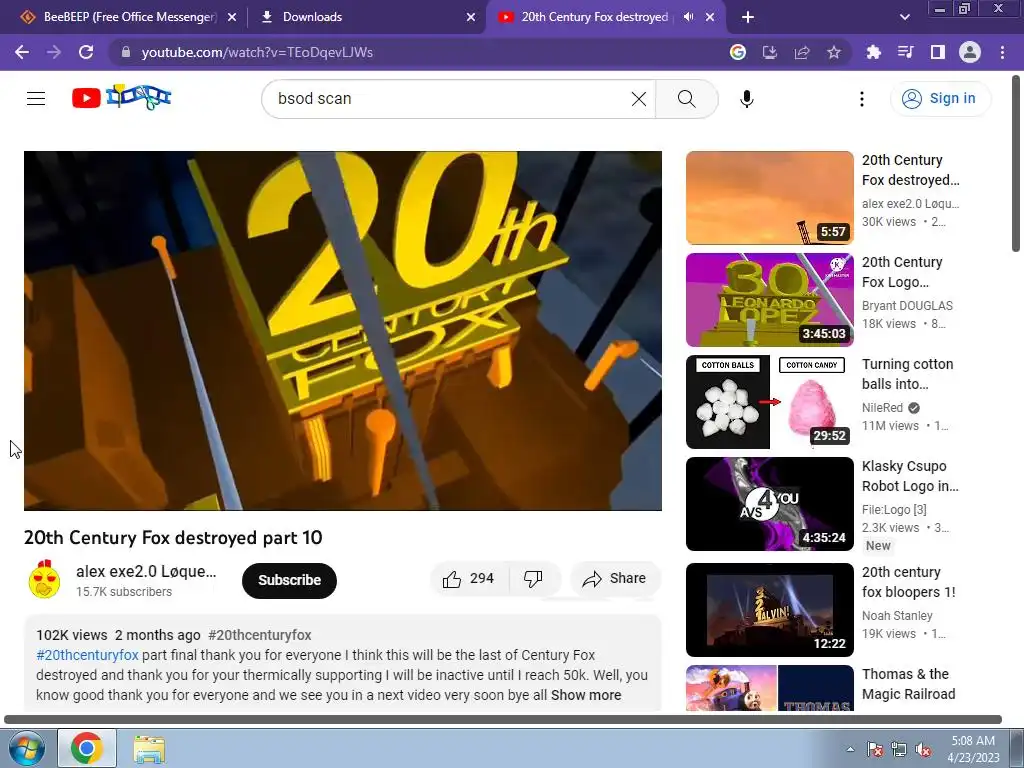Close the BeeBEEP tab

(232, 17)
